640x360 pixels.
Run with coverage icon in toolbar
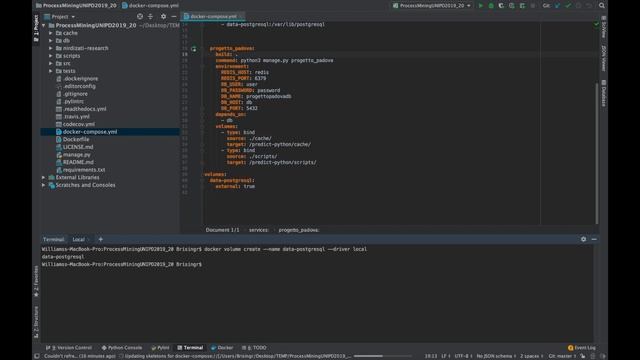pos(501,6)
